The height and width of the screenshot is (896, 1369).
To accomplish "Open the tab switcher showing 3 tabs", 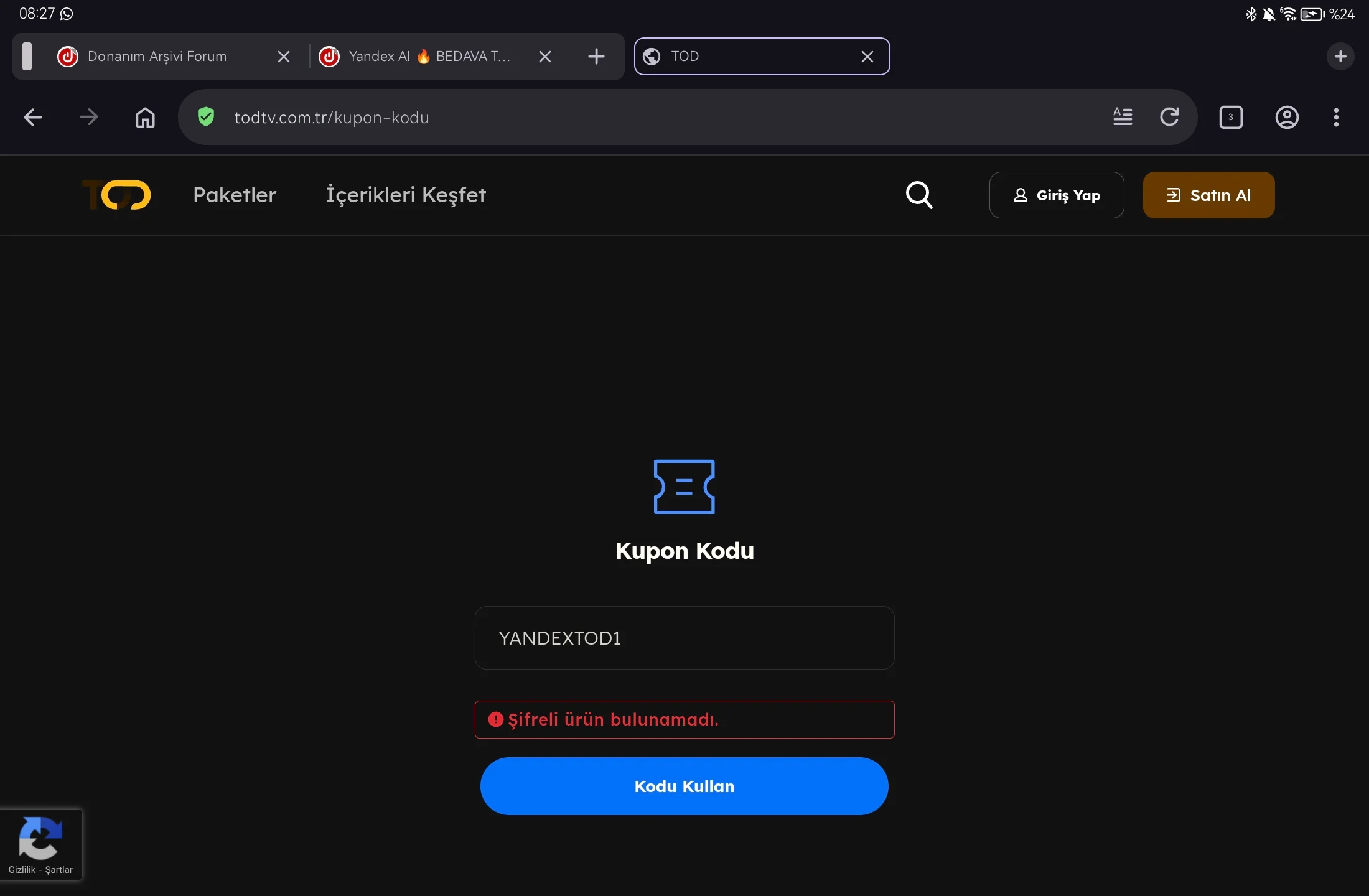I will point(1230,117).
